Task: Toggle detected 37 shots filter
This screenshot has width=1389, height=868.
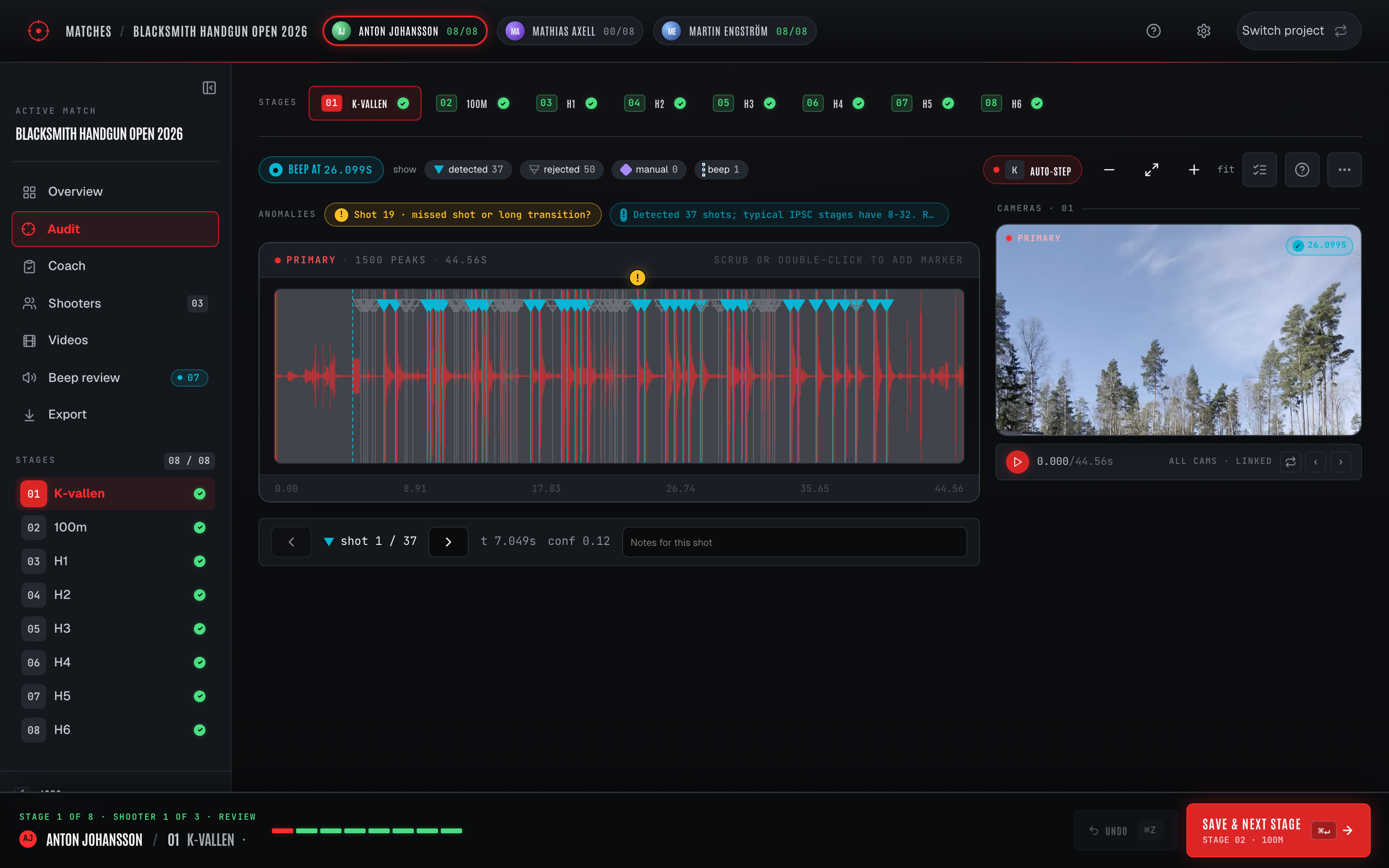Action: tap(468, 169)
